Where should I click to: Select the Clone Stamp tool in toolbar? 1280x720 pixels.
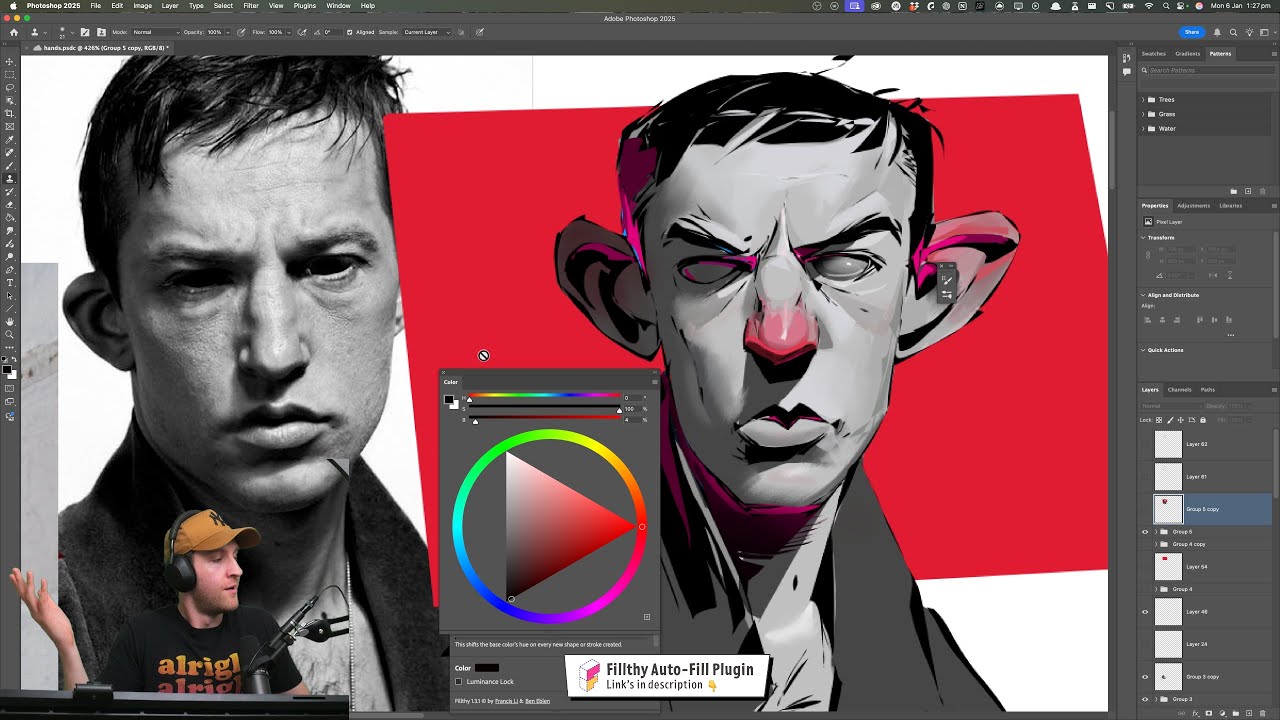10,179
